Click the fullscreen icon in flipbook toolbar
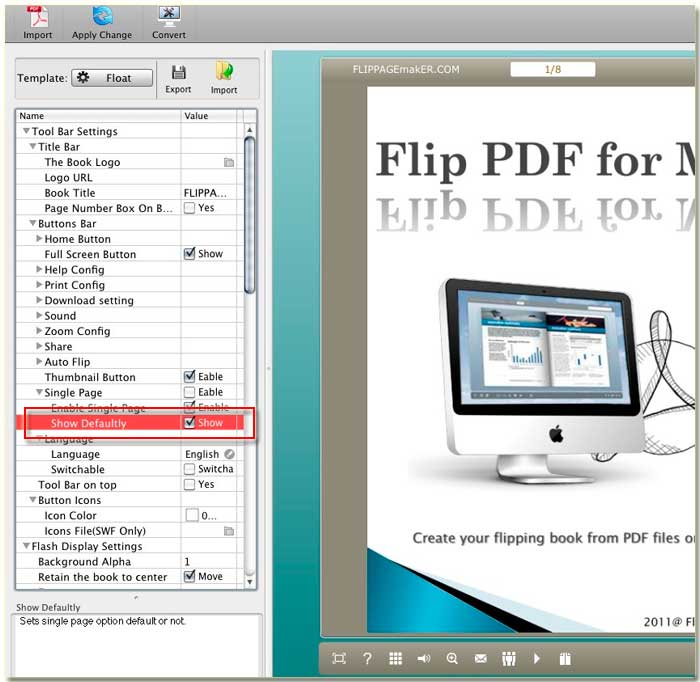Viewport: 700px width, 682px height. click(x=339, y=658)
